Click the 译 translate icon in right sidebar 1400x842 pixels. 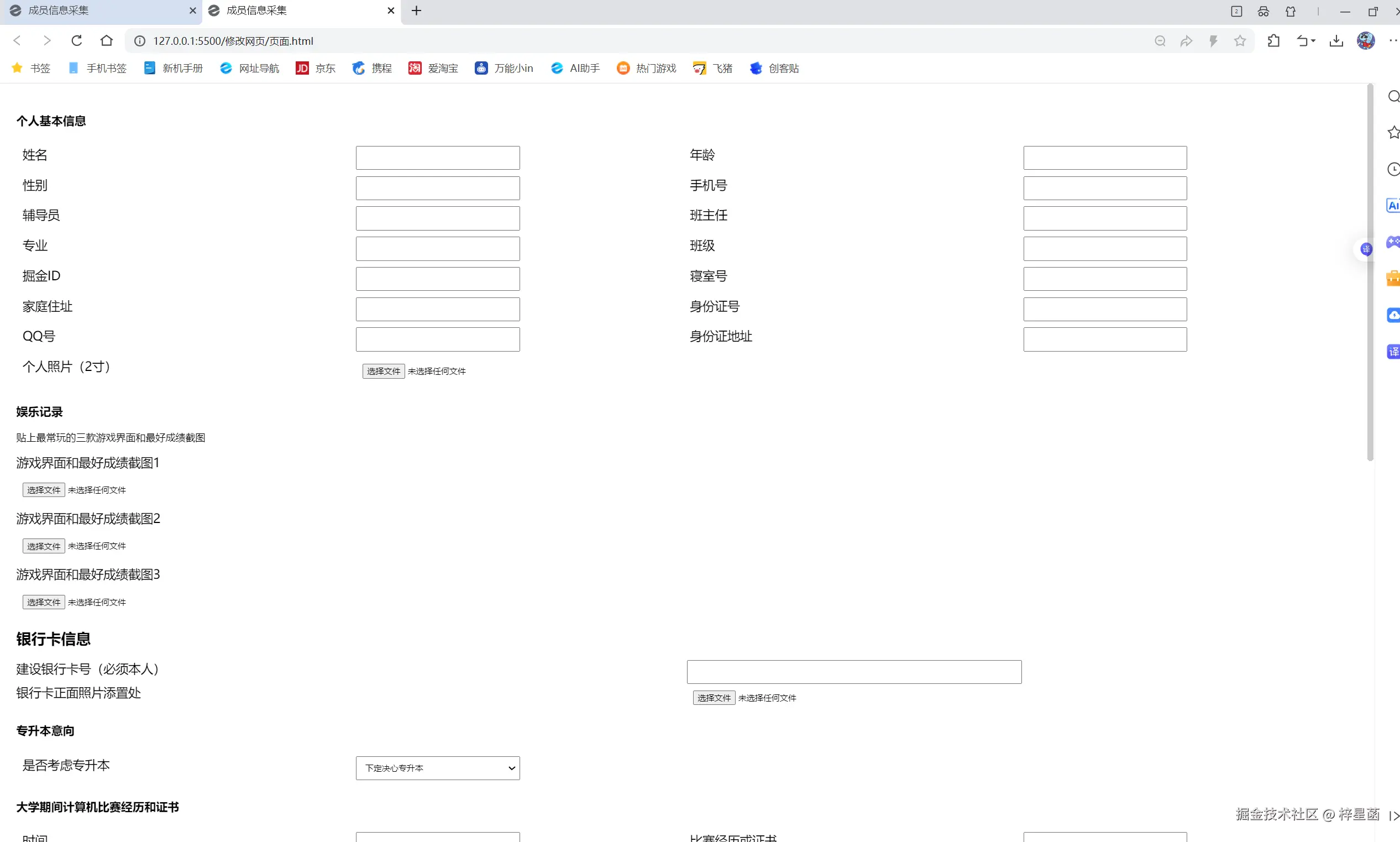point(1393,351)
